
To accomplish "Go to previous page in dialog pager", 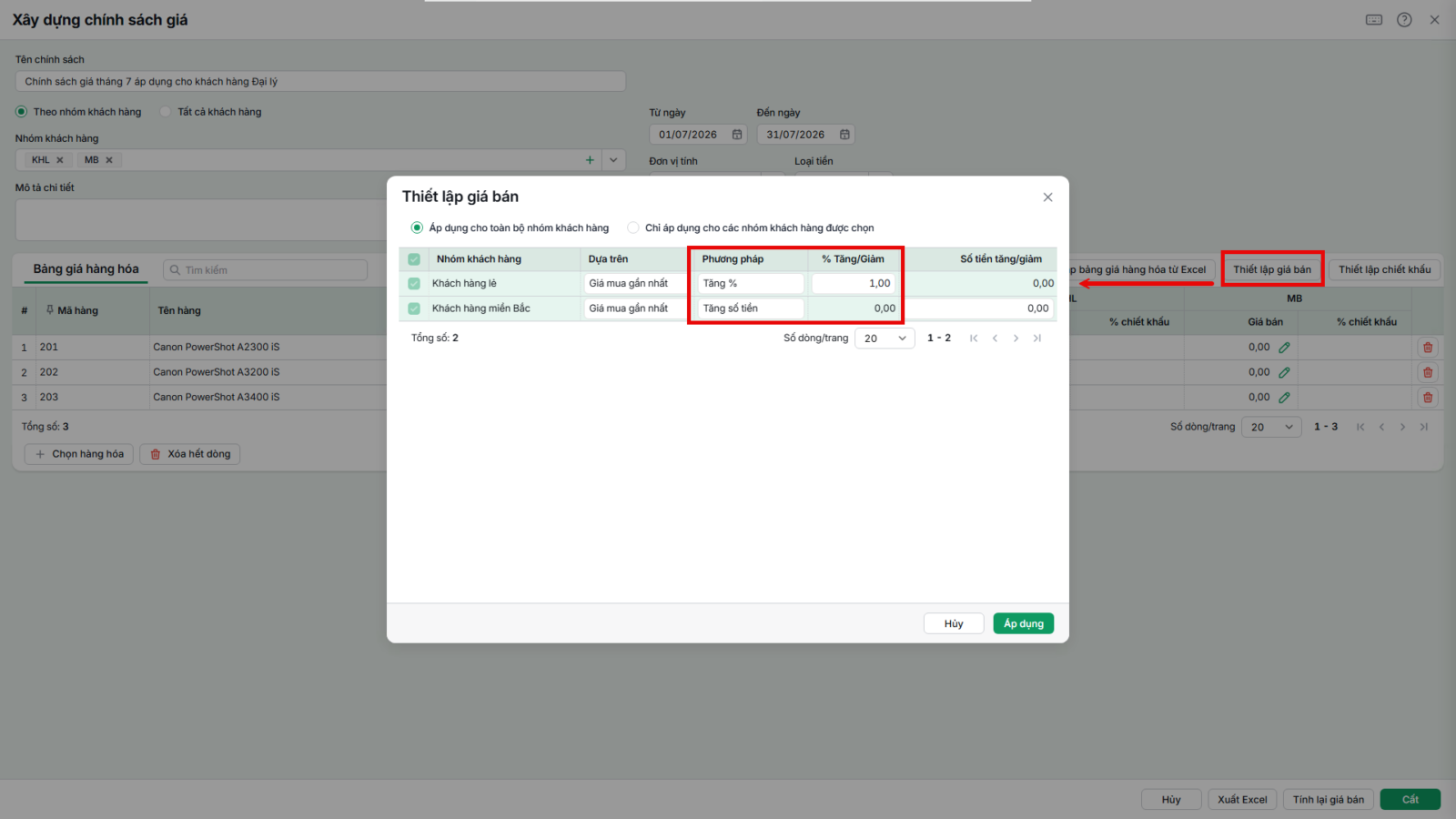I will coord(995,339).
